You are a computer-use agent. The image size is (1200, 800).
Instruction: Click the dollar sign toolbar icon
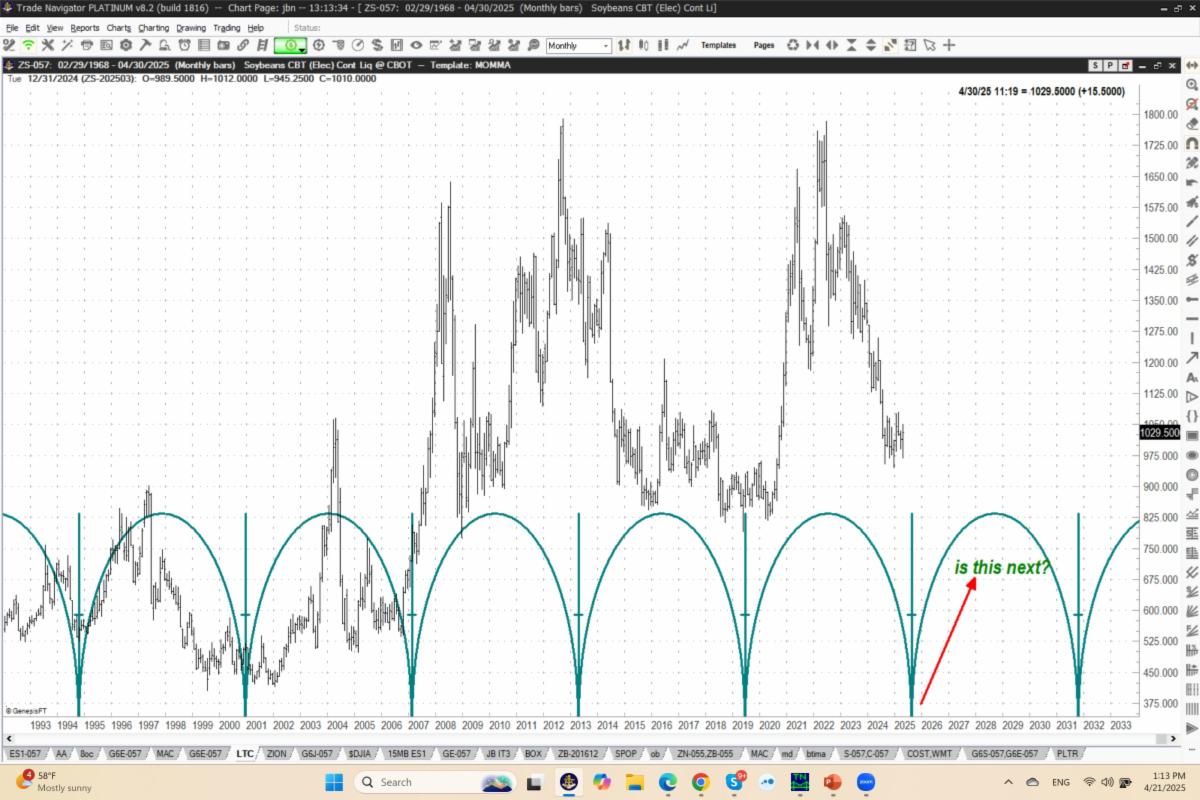(377, 45)
